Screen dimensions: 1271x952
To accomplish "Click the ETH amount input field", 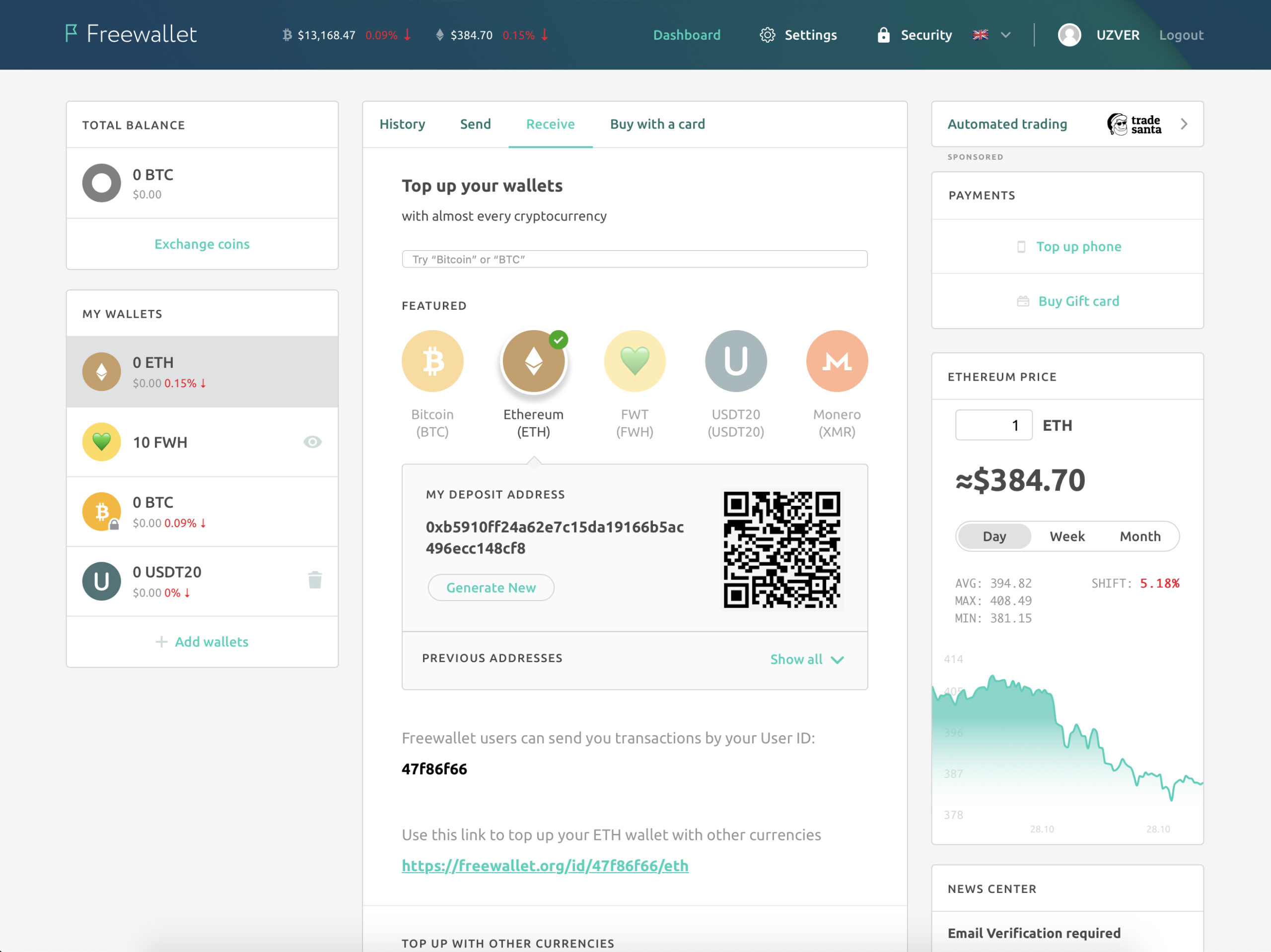I will [994, 425].
